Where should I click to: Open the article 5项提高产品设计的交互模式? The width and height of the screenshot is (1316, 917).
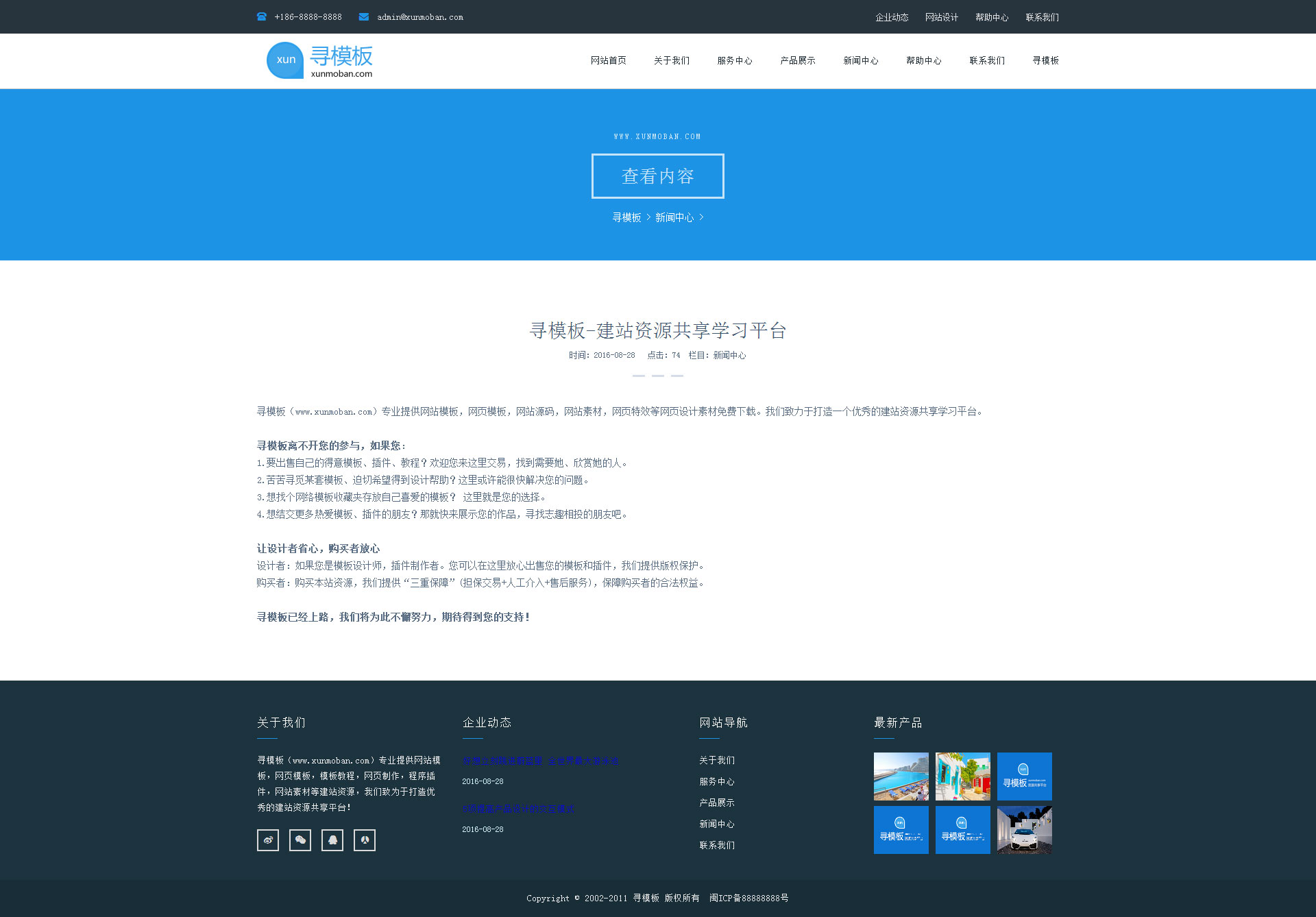point(518,809)
